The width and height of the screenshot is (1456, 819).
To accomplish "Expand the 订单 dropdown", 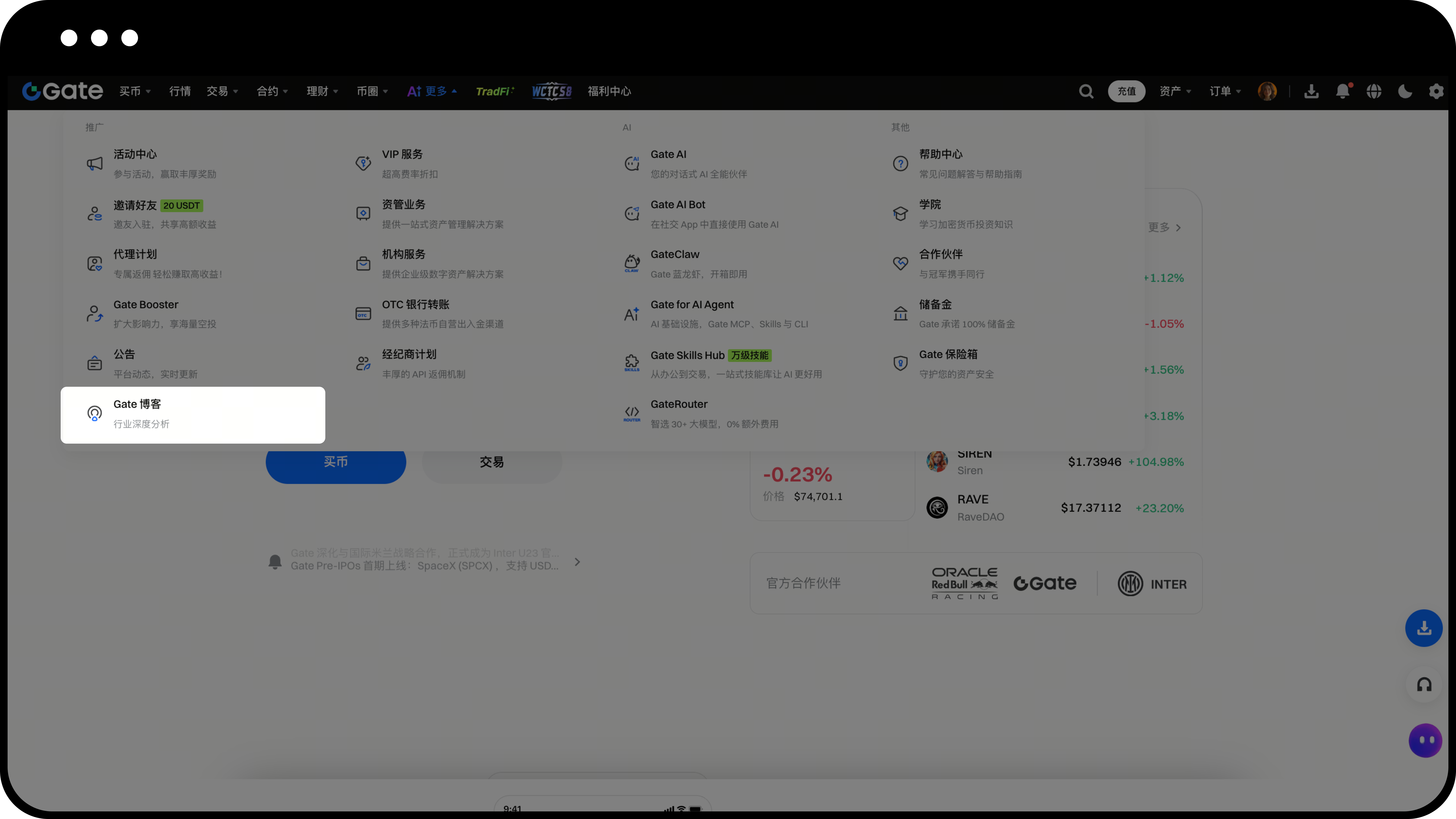I will click(1225, 91).
